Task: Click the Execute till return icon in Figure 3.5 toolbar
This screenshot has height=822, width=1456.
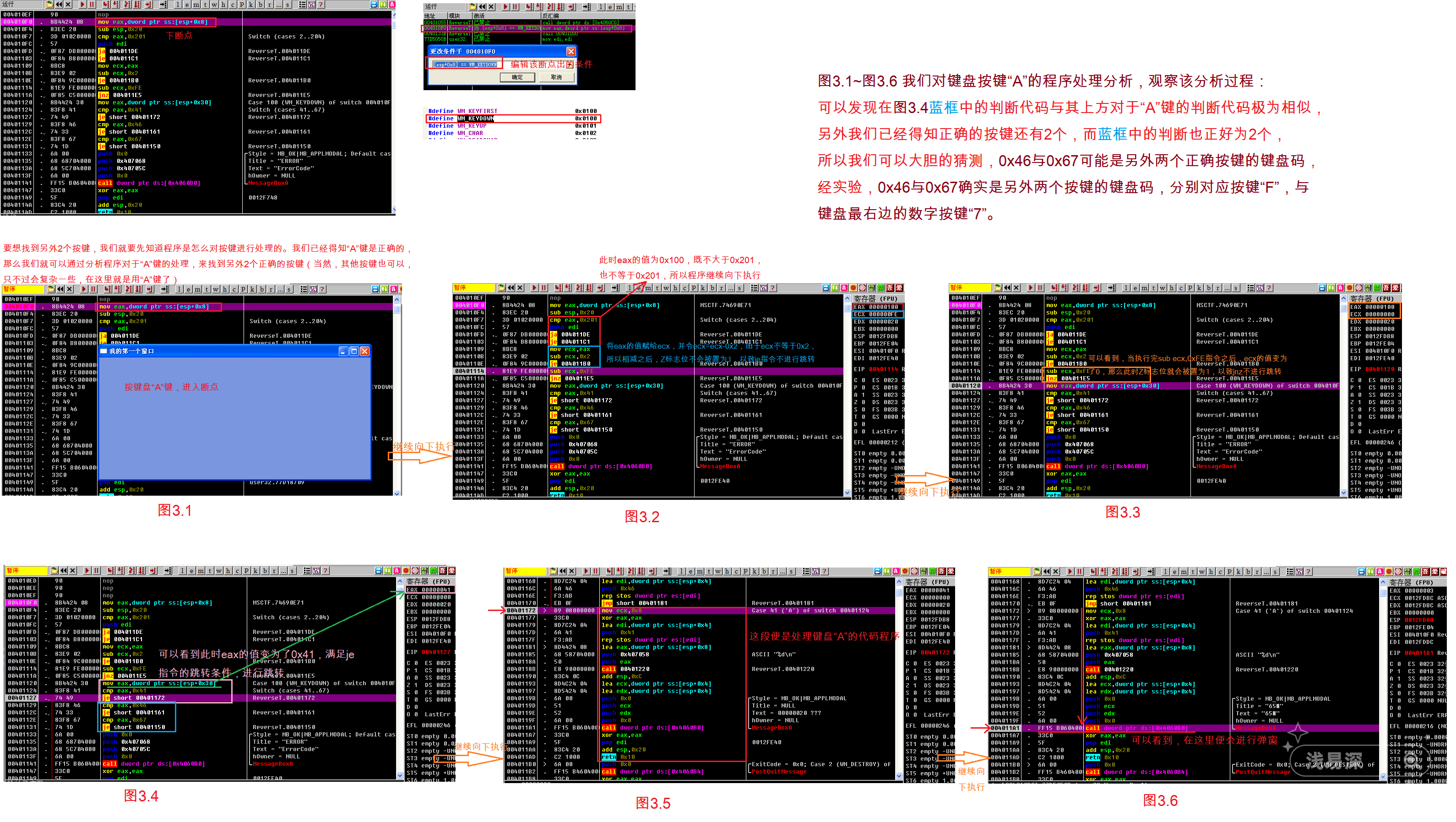Action: (653, 572)
